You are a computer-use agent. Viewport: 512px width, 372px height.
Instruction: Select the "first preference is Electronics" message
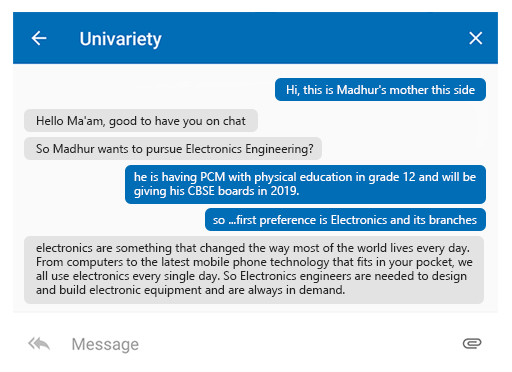click(345, 220)
